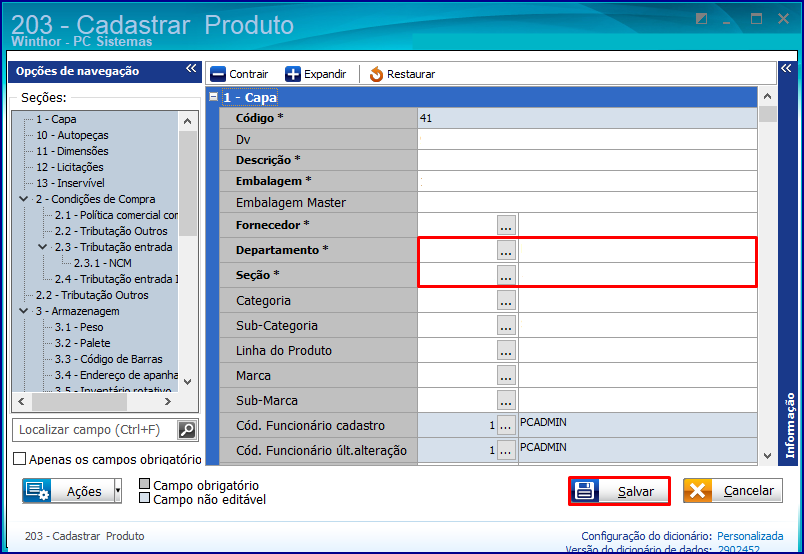Select 2.3.1 - NCM tree item

(x=103, y=263)
